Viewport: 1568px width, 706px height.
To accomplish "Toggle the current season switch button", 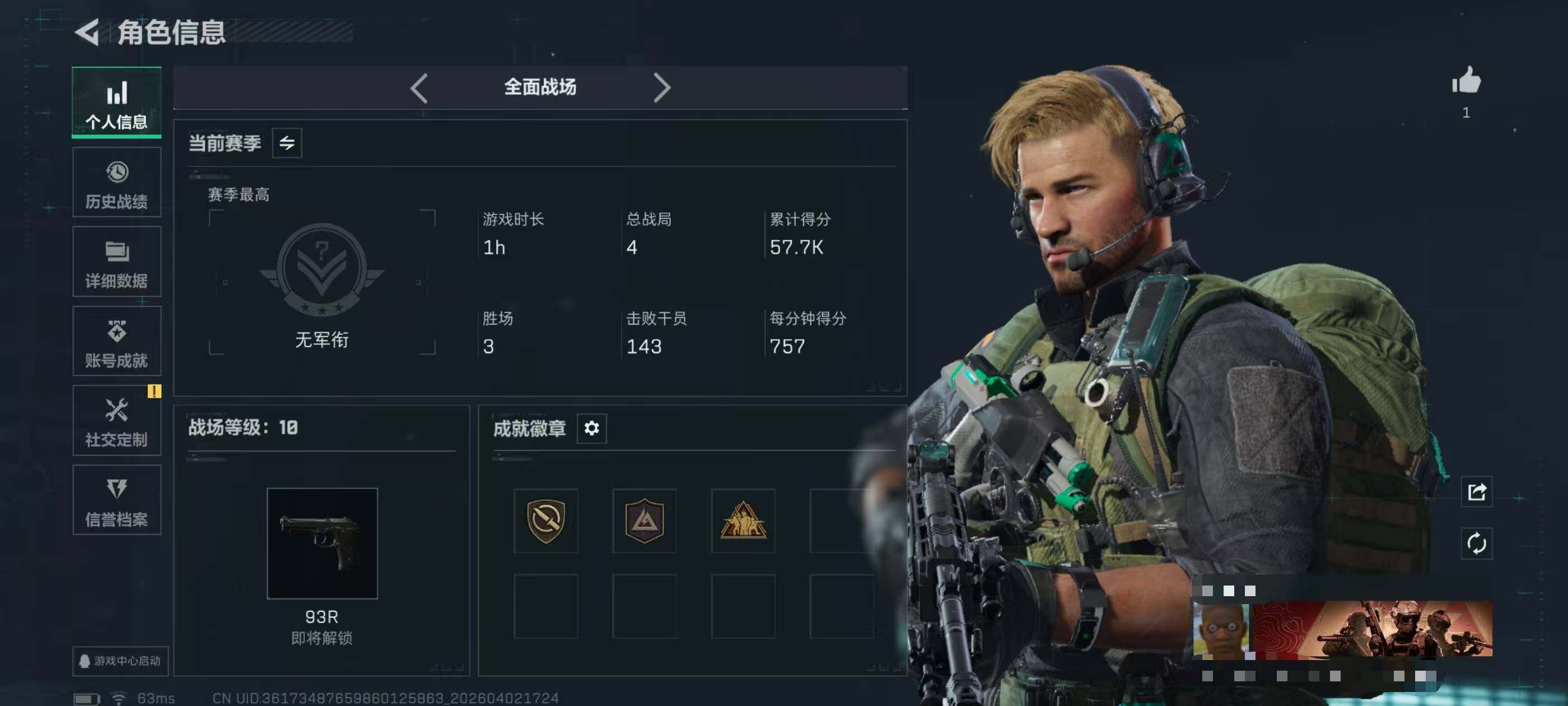I will coord(287,143).
